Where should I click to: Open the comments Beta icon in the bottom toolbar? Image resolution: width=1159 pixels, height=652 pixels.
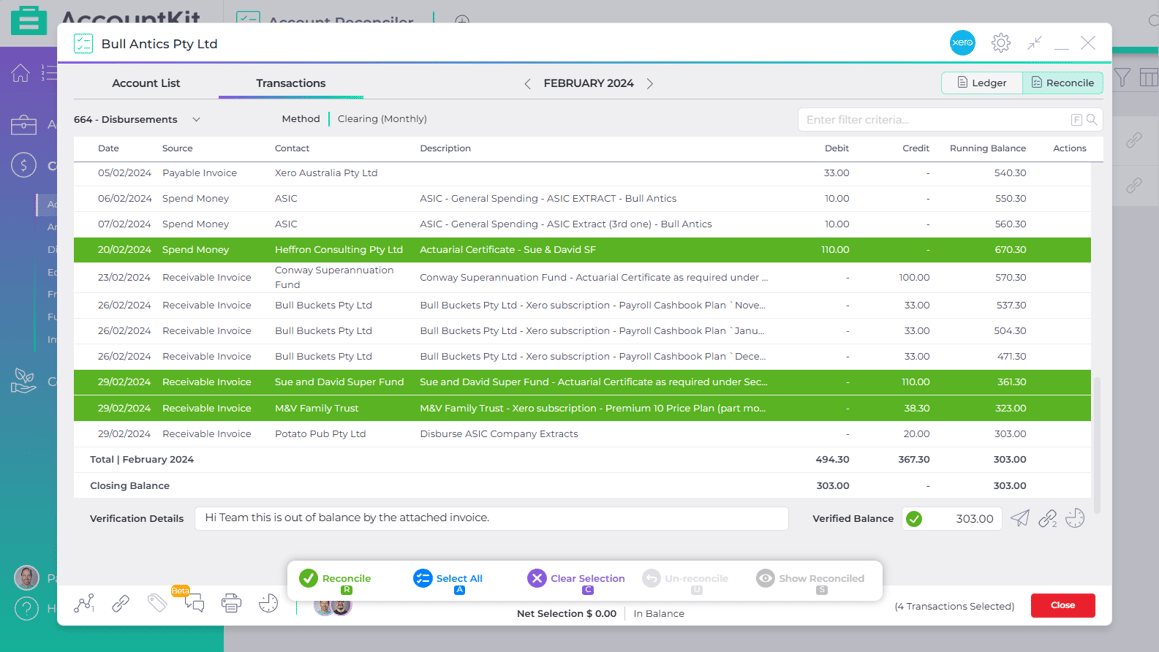193,604
